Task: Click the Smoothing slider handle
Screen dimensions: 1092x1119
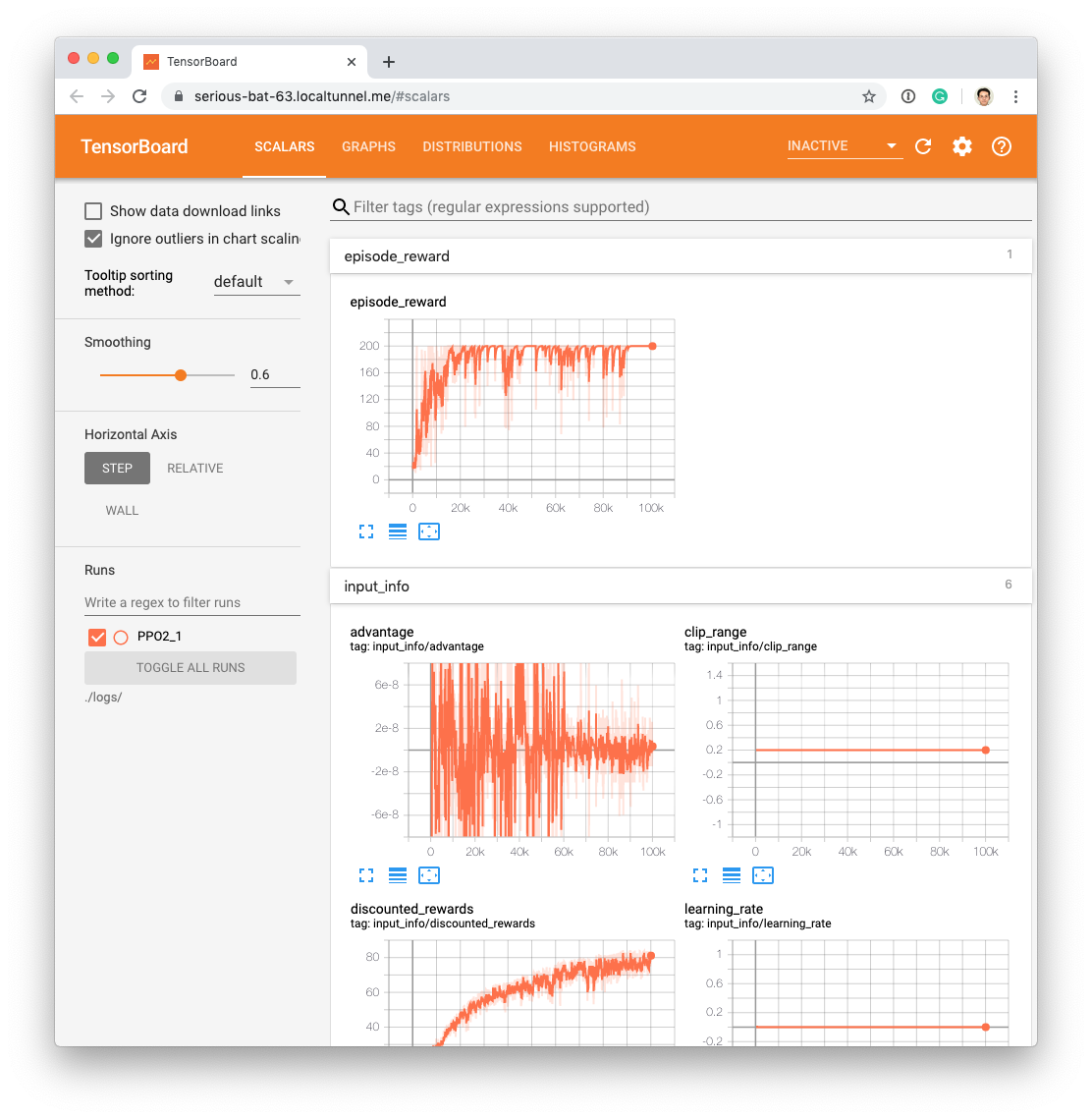Action: click(181, 375)
